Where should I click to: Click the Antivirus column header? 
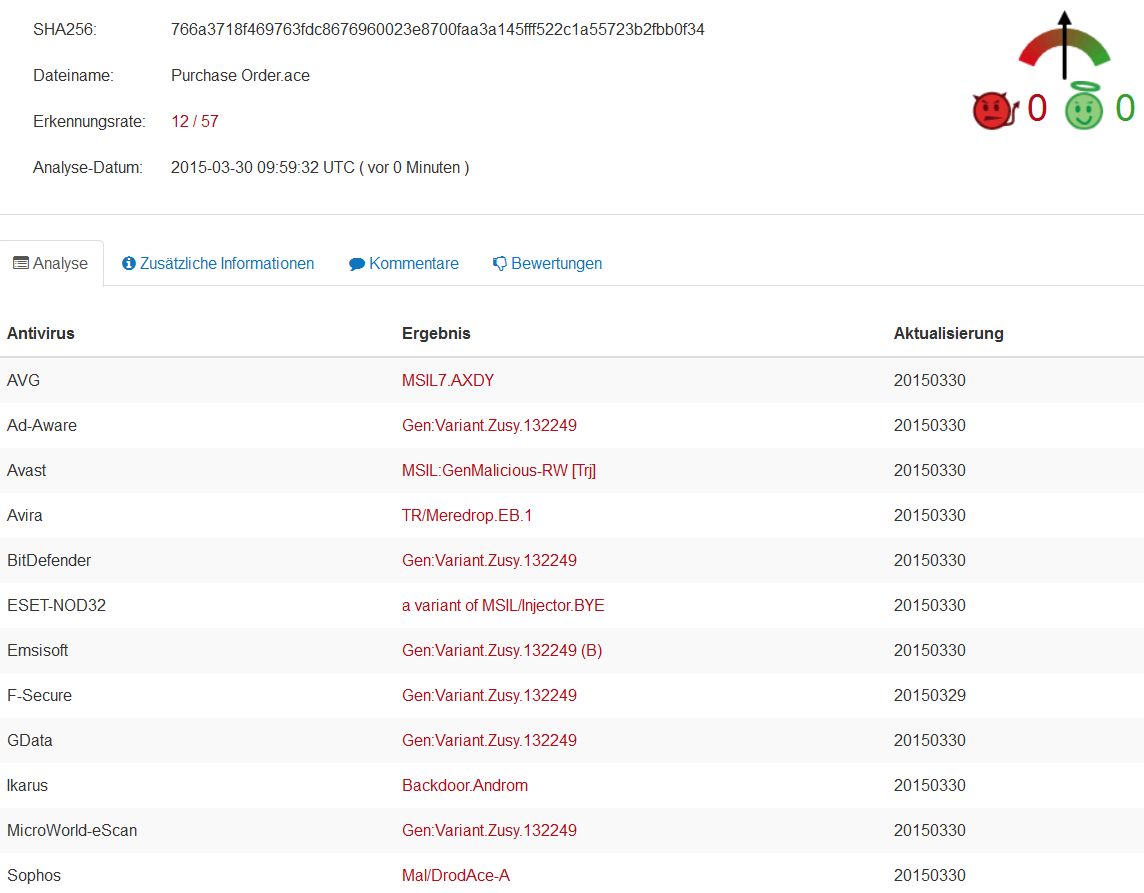(x=41, y=333)
